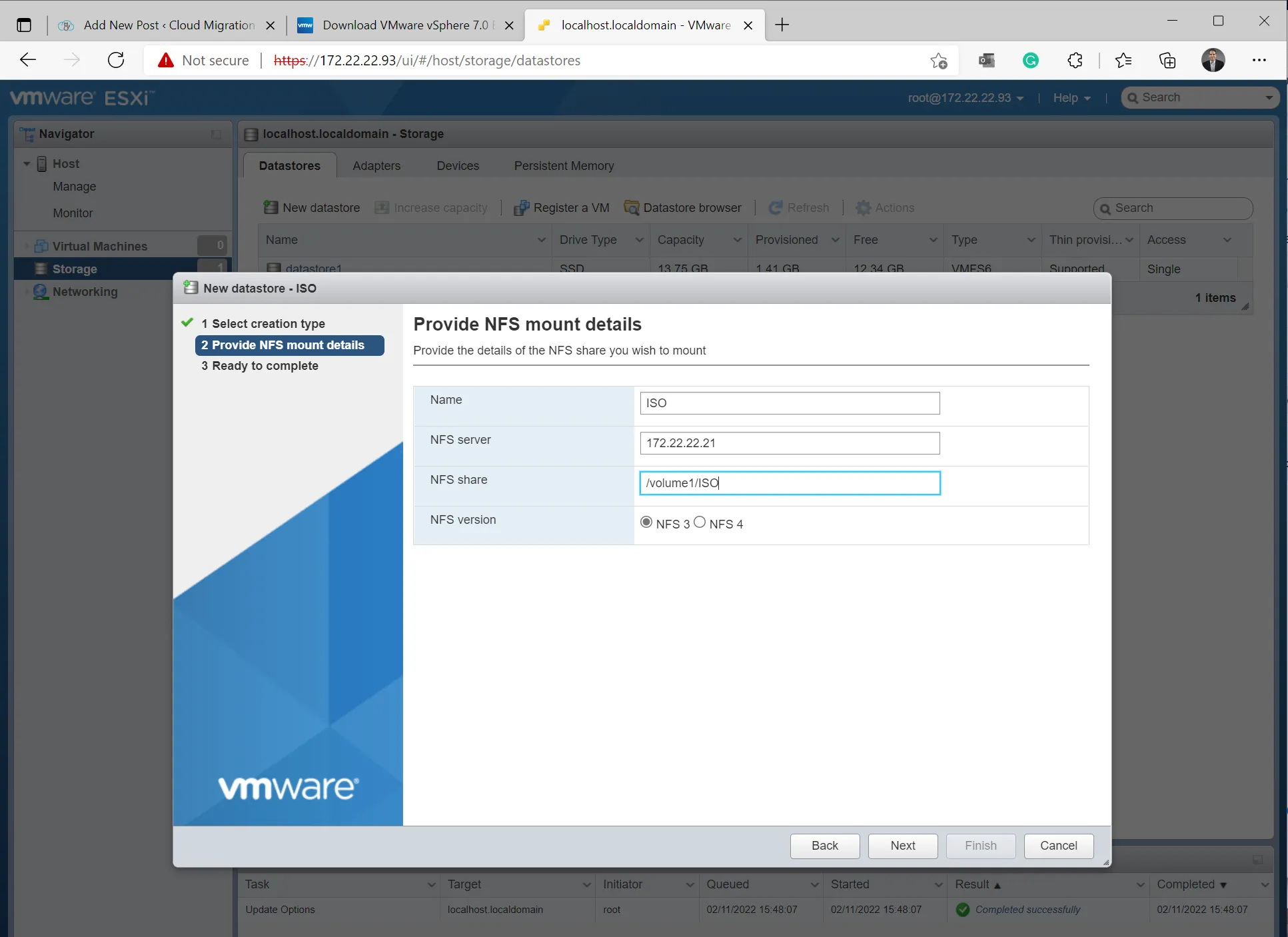
Task: Open the Queued column dropdown arrow
Action: (x=814, y=885)
